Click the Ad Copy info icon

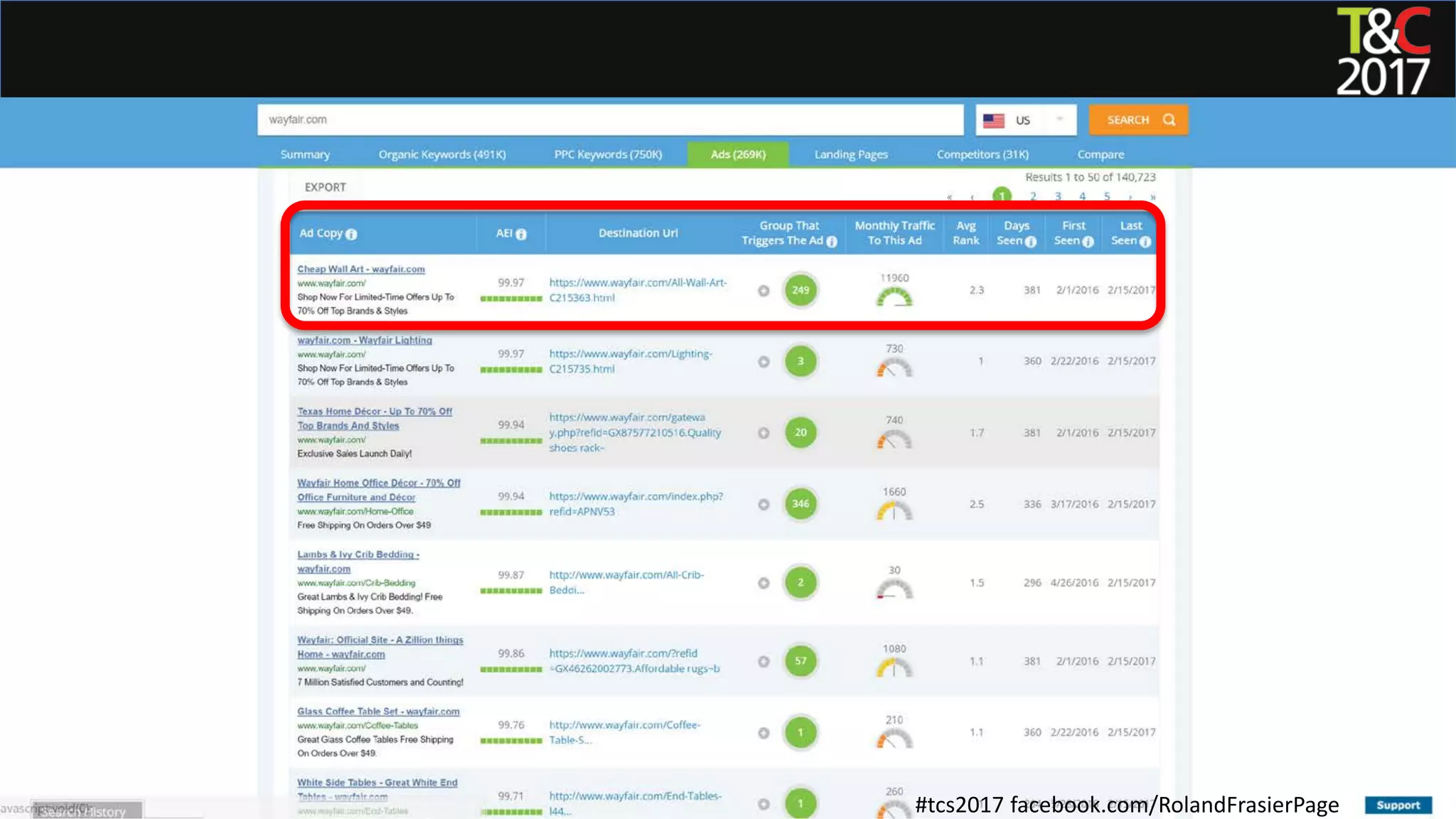(351, 234)
